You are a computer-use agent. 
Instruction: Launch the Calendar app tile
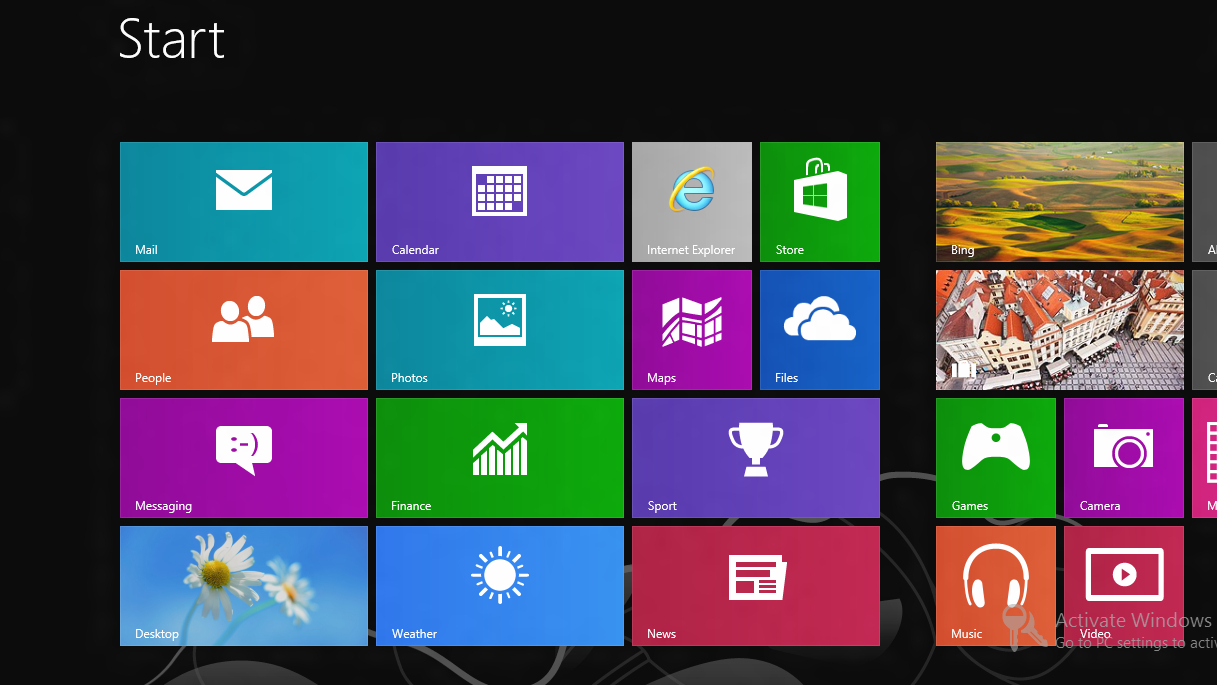pos(499,201)
